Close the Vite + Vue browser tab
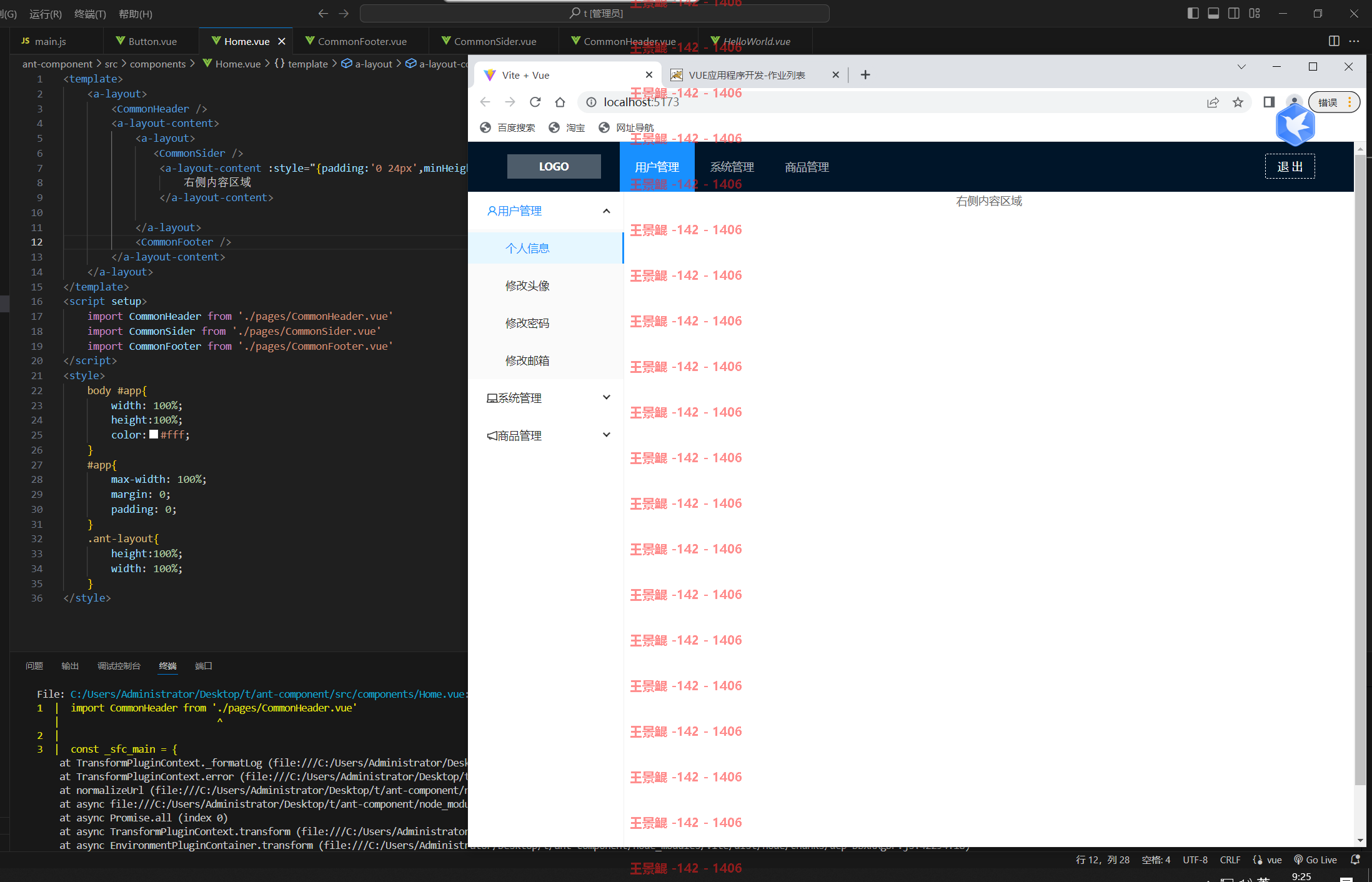 pyautogui.click(x=649, y=75)
